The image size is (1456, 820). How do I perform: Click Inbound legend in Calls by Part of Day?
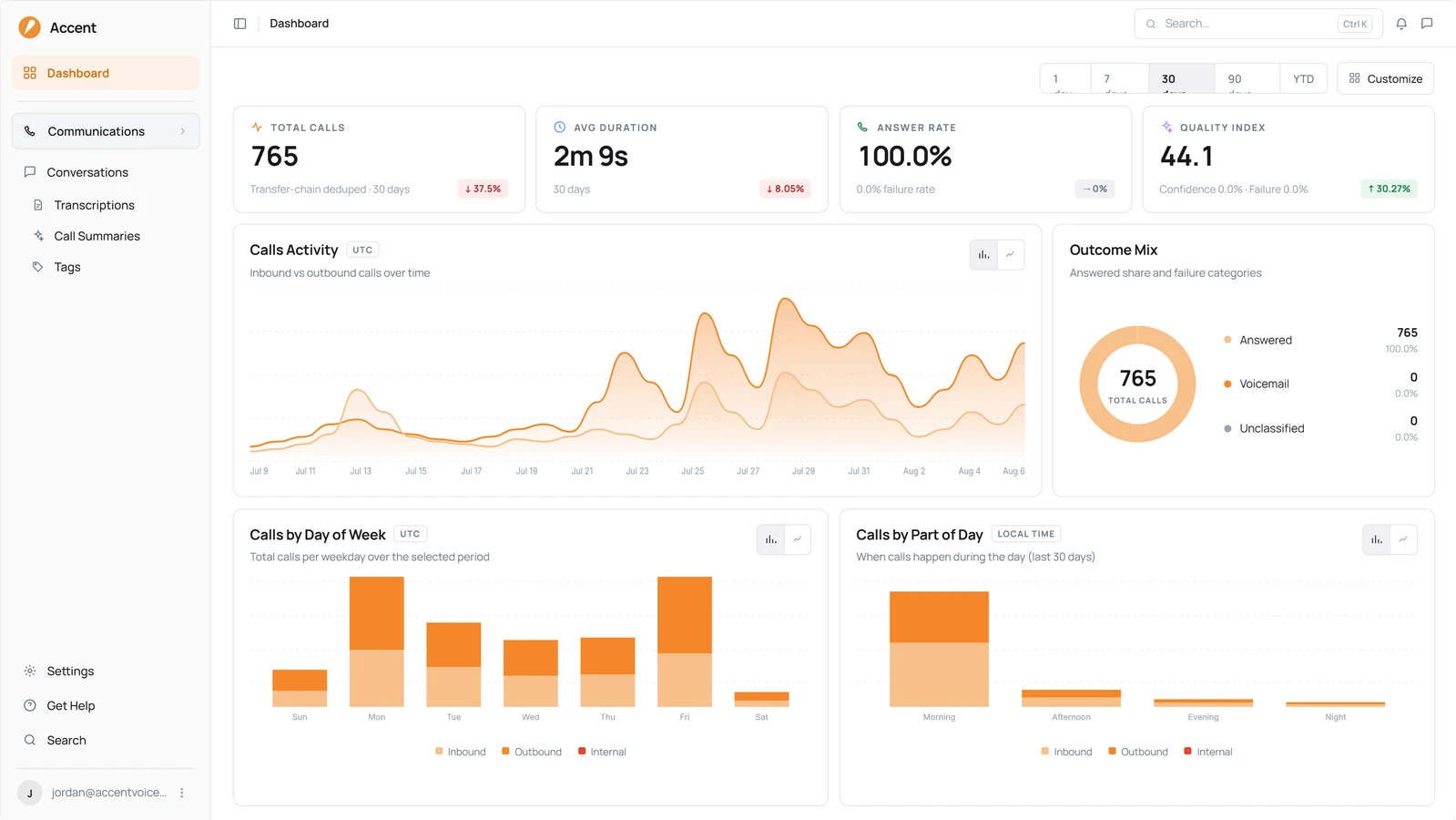[1066, 752]
